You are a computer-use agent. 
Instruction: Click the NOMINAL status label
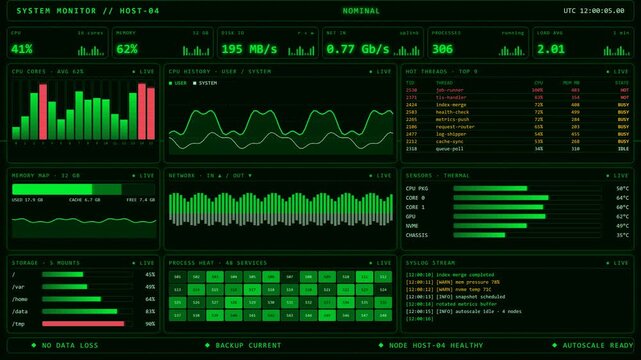pyautogui.click(x=361, y=11)
